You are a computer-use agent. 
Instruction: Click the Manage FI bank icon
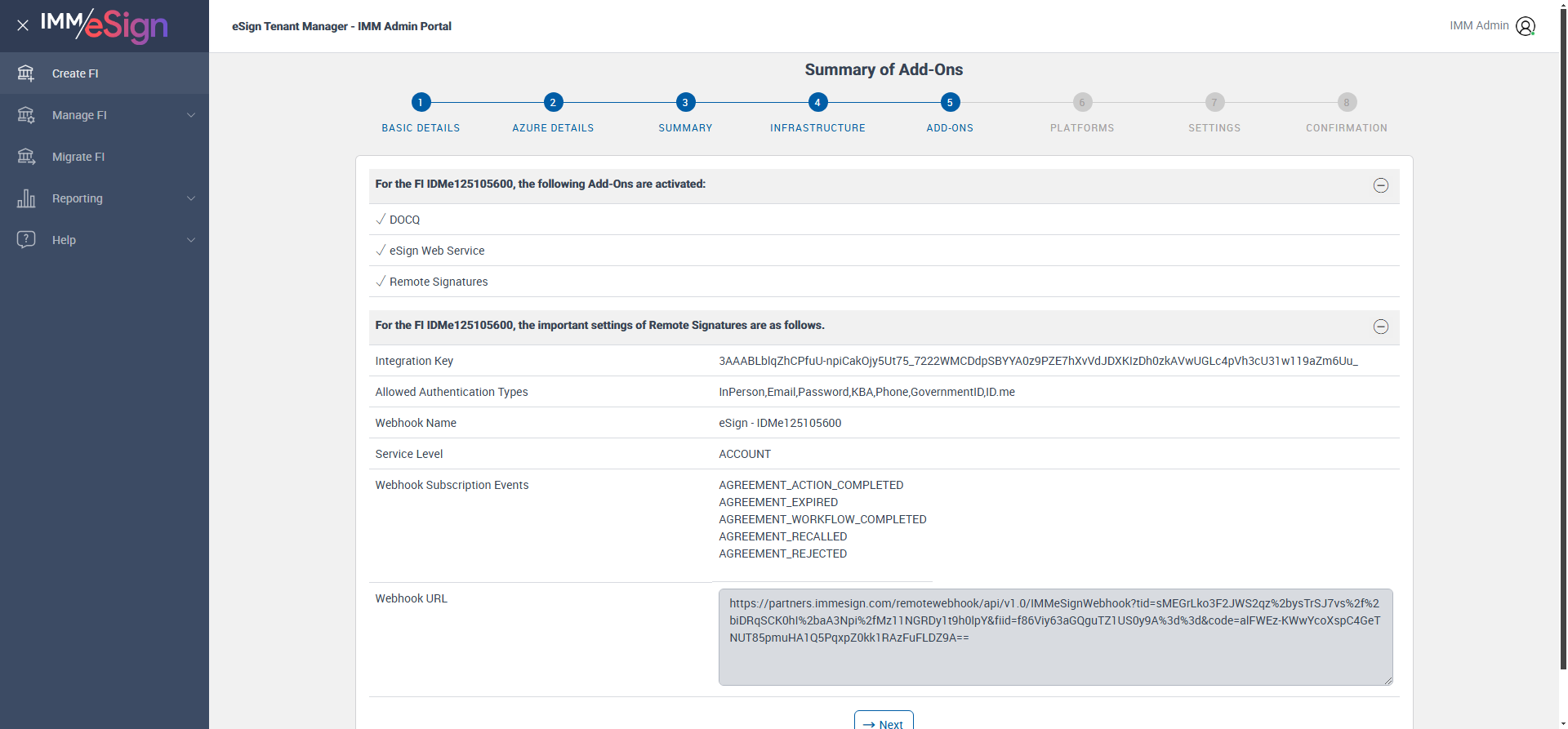coord(26,115)
